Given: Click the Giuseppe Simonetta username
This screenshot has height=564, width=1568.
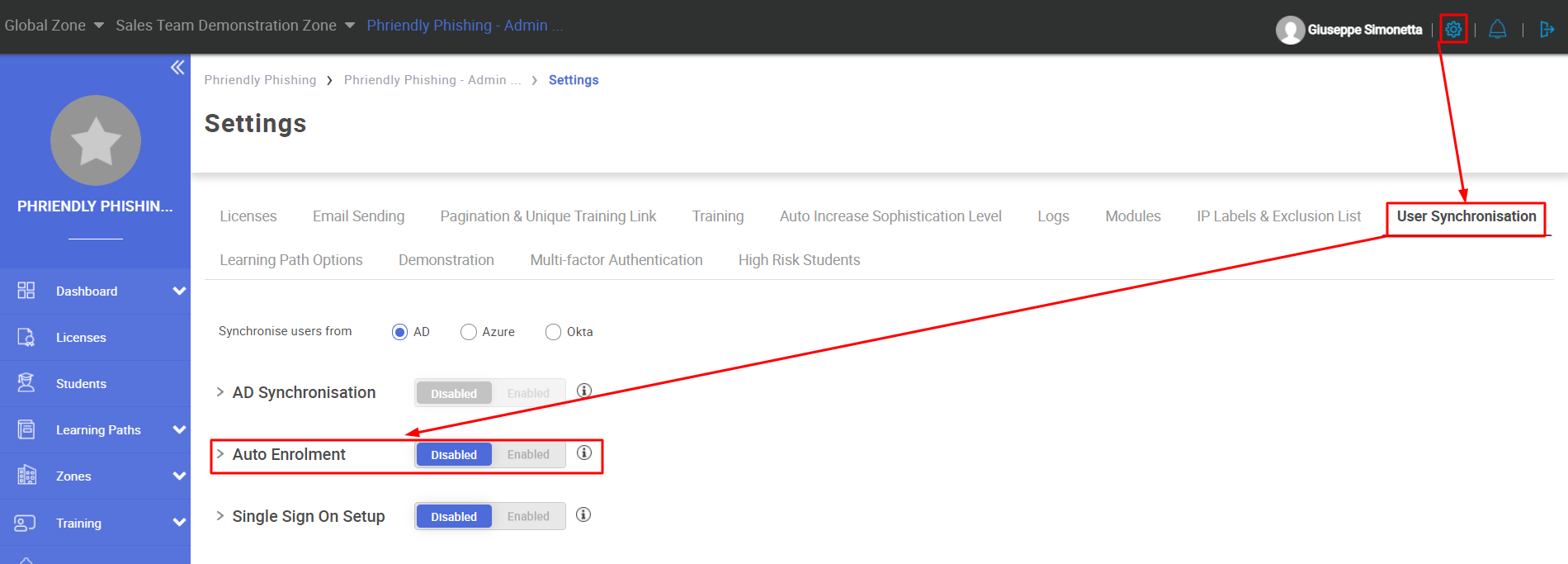Looking at the screenshot, I should [1365, 30].
